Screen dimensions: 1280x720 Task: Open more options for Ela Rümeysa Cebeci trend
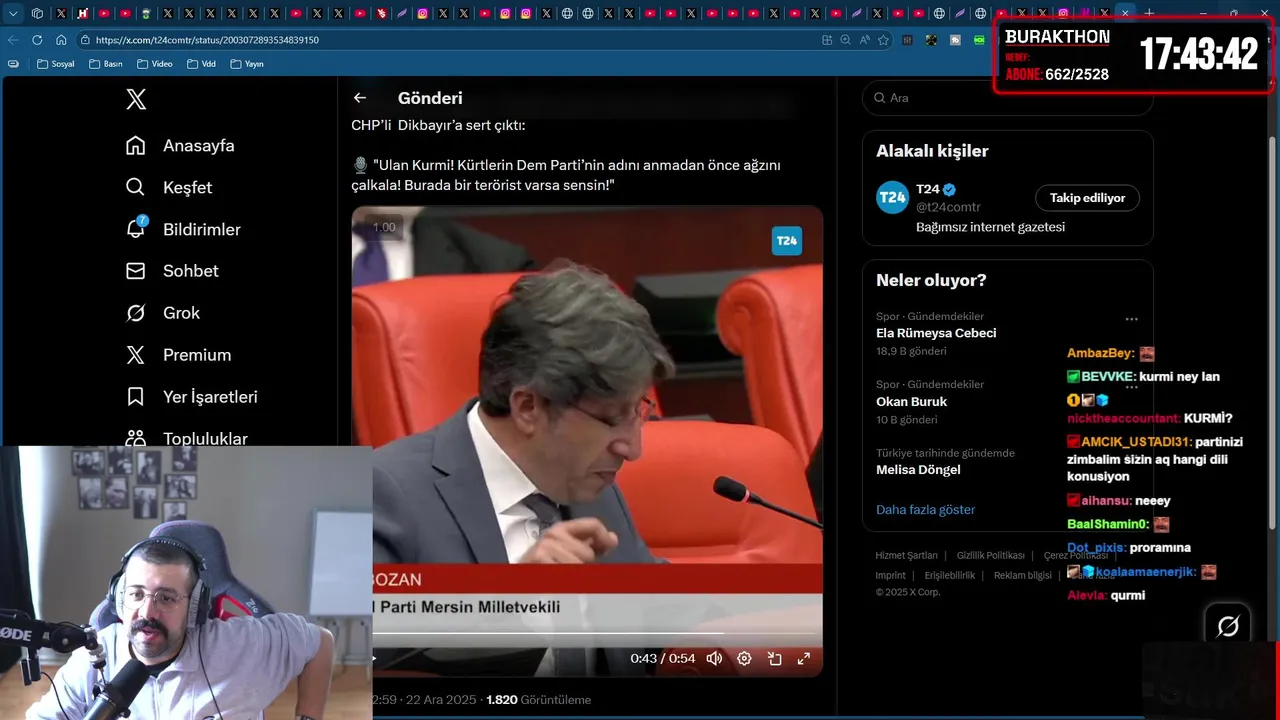(1131, 319)
